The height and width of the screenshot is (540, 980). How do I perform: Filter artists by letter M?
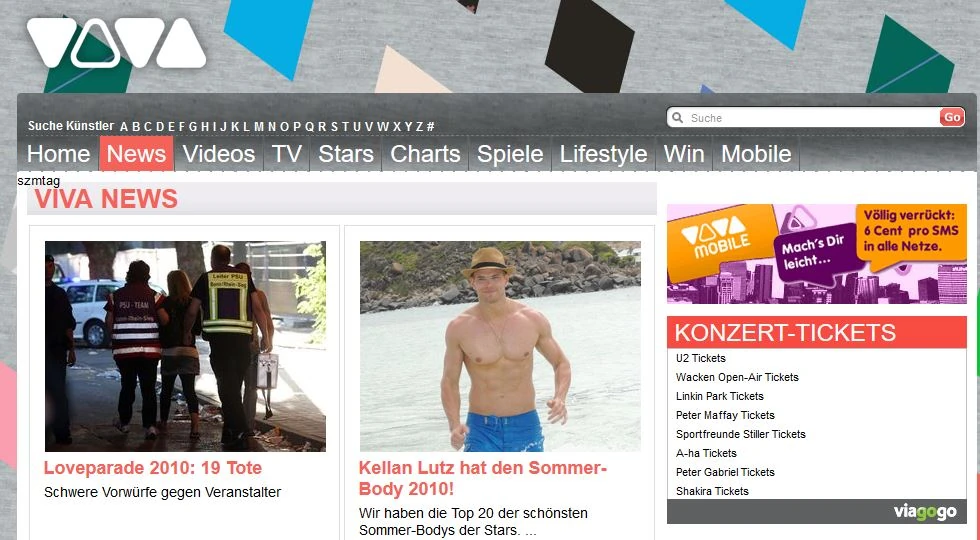pos(259,127)
